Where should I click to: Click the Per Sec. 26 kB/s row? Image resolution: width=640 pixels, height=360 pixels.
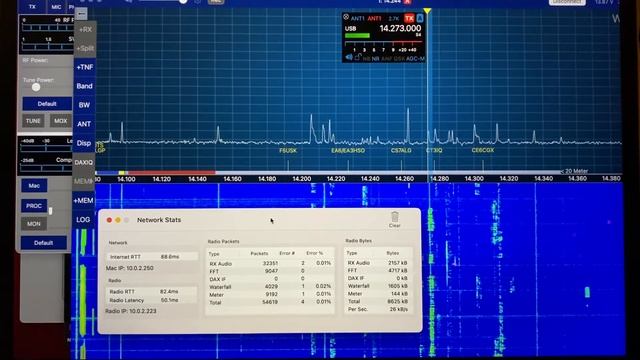click(x=378, y=309)
